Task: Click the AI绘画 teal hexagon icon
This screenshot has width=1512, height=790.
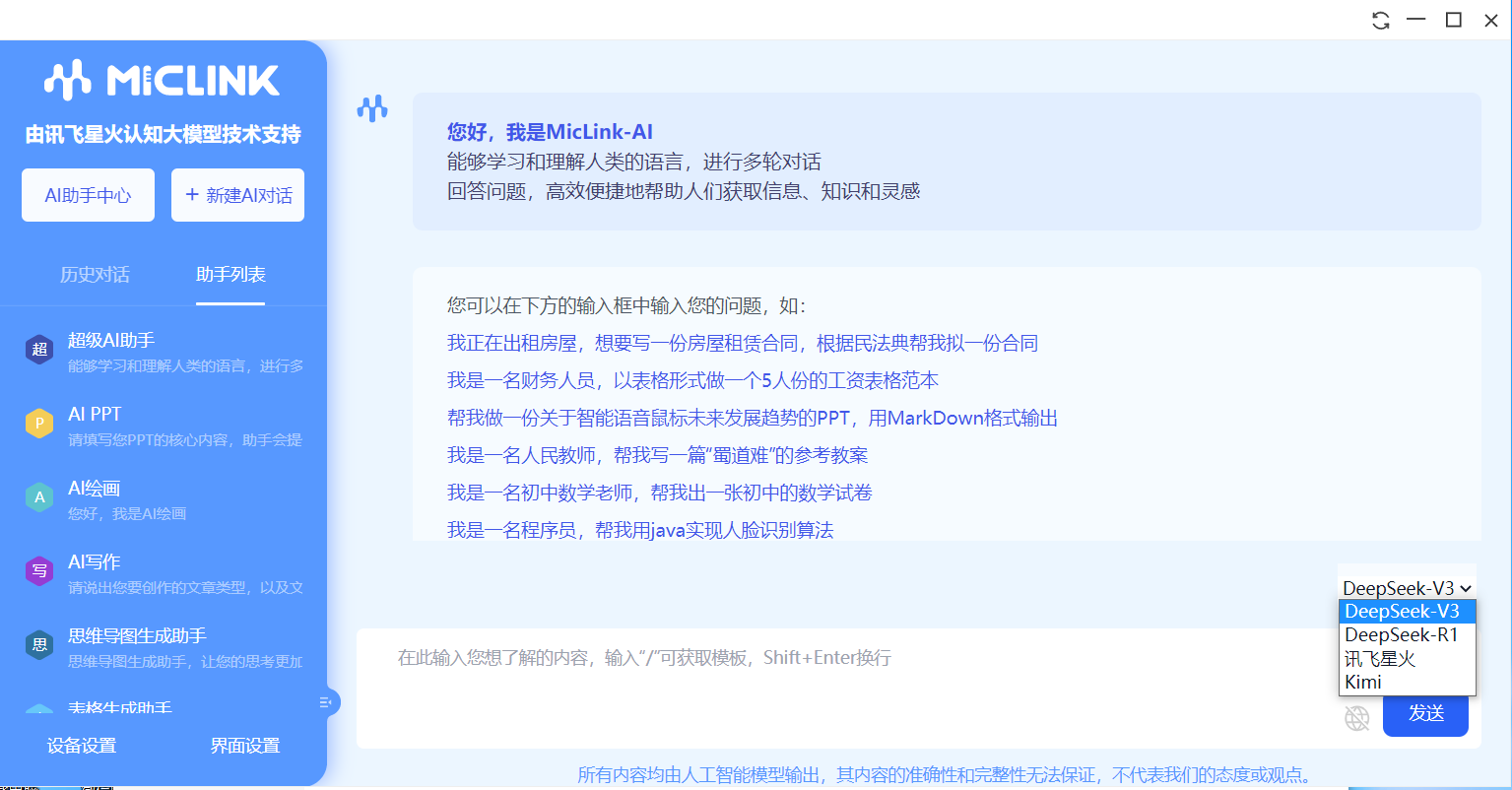Action: point(39,496)
